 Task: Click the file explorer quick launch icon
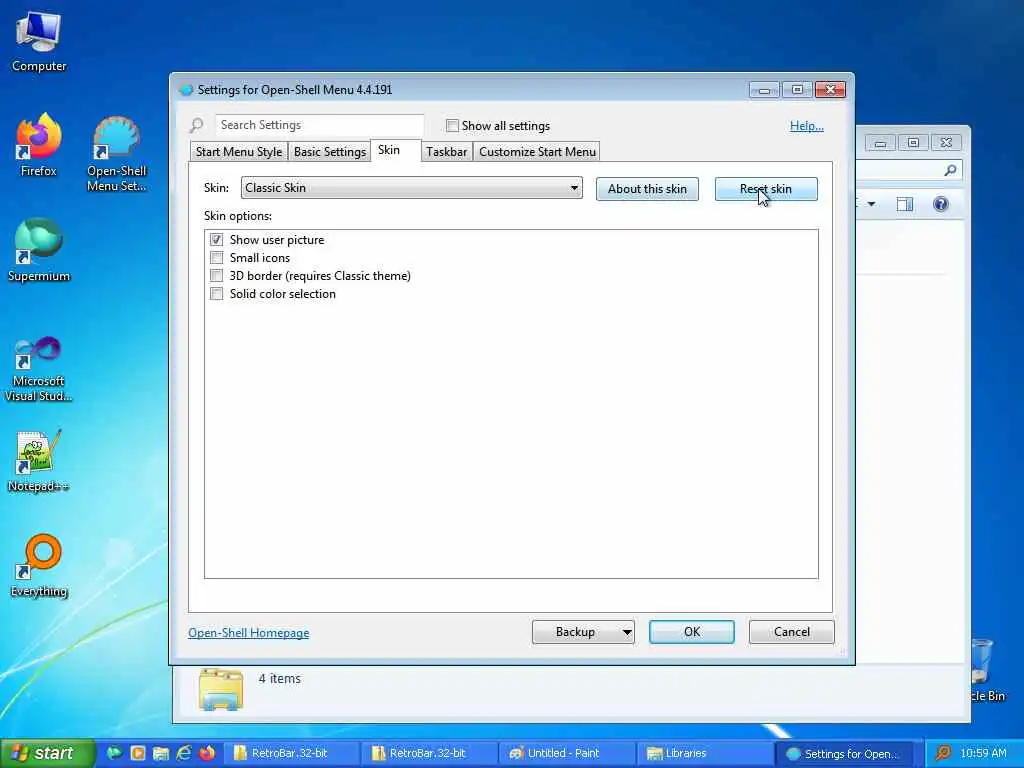[161, 753]
